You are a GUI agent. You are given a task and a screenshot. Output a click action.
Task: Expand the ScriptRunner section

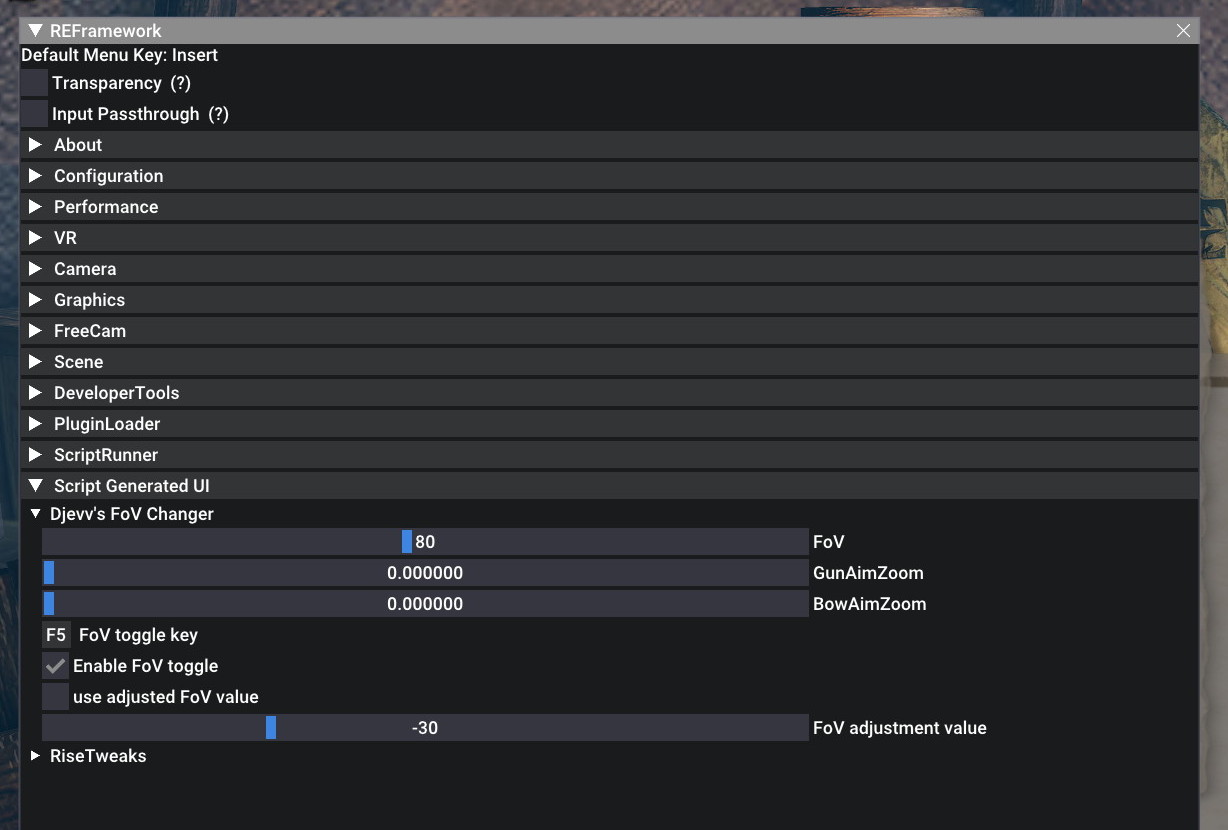609,455
